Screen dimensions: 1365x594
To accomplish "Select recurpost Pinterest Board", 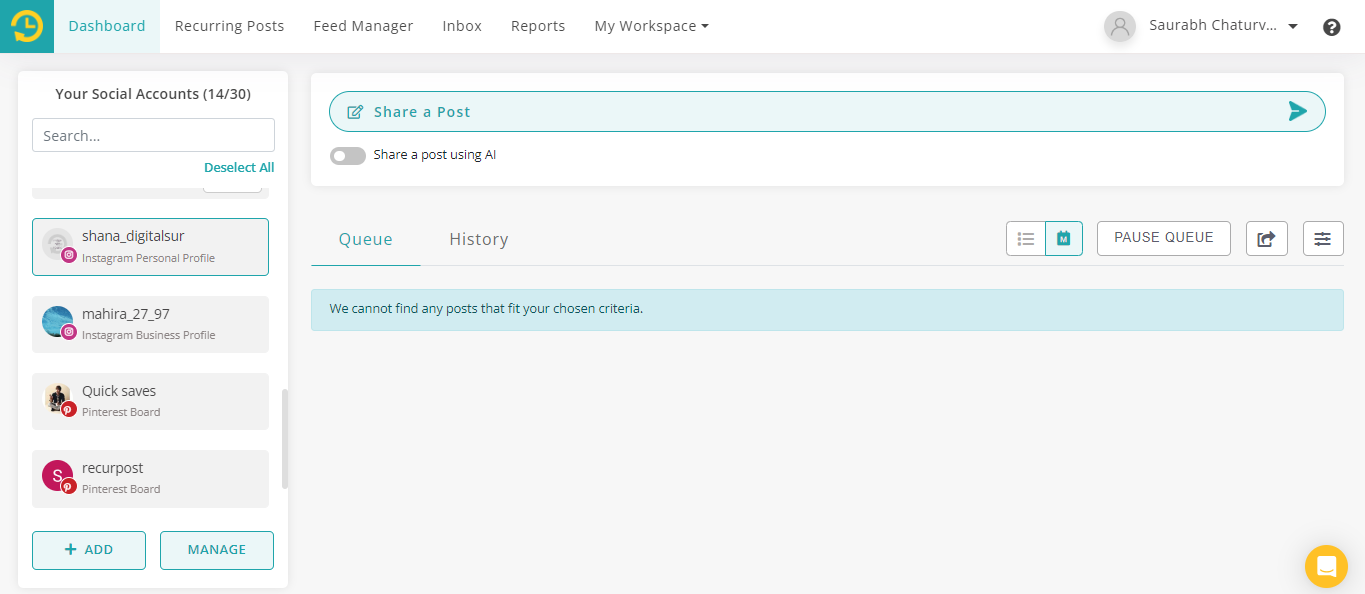I will click(150, 478).
